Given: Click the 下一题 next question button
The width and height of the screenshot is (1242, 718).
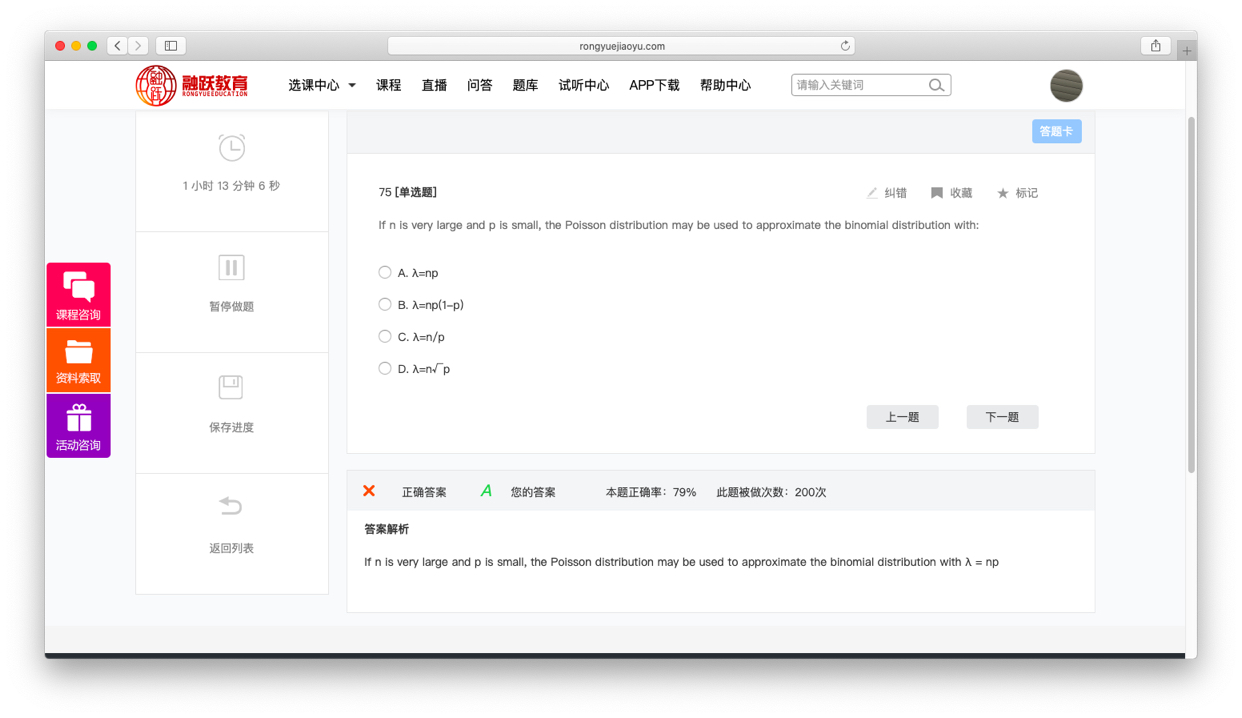Looking at the screenshot, I should point(1002,417).
